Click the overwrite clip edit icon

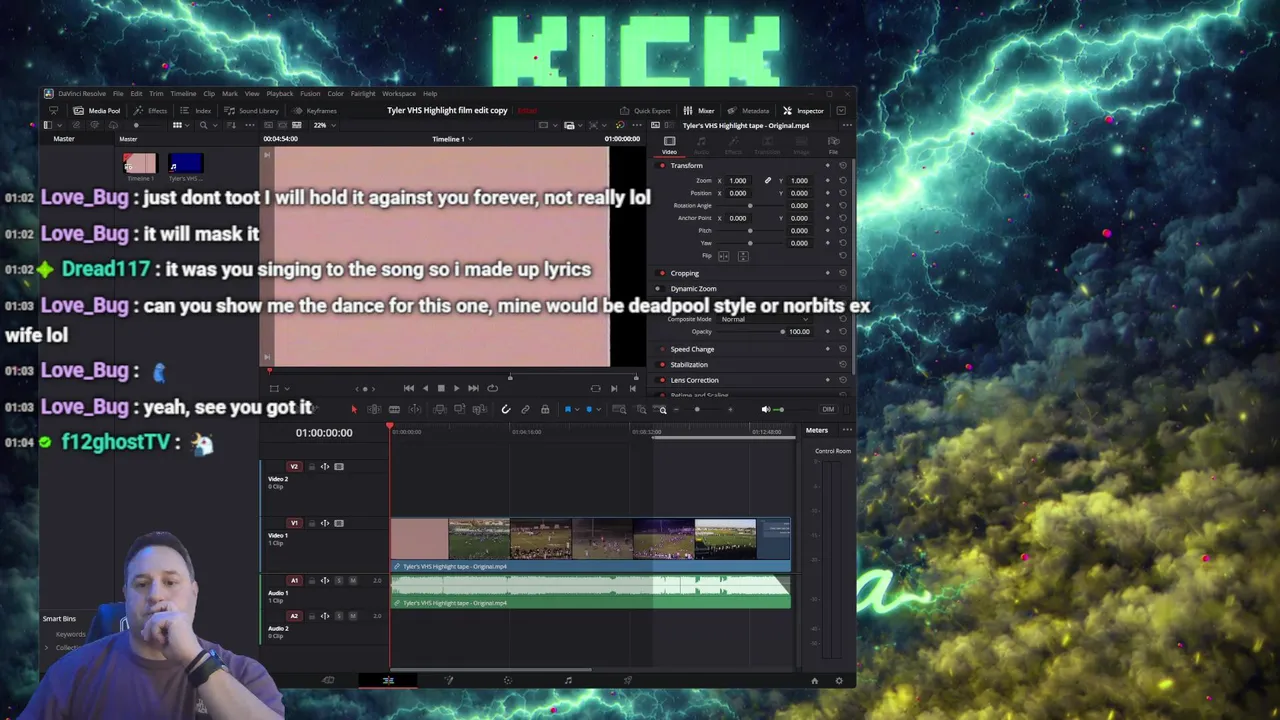(x=459, y=409)
